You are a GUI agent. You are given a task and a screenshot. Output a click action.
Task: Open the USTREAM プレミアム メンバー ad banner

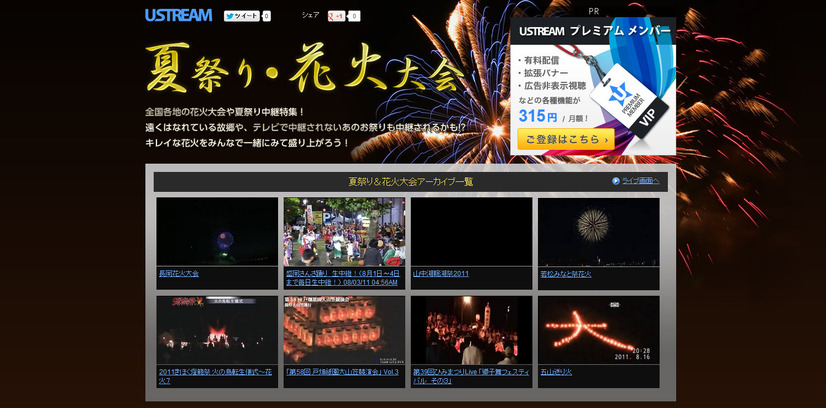(x=593, y=86)
